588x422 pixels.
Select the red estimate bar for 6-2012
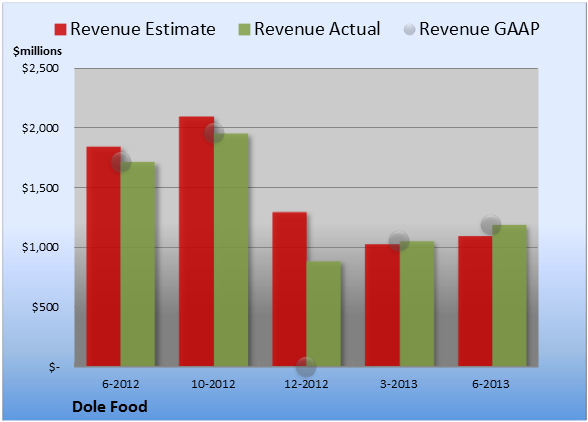[104, 257]
